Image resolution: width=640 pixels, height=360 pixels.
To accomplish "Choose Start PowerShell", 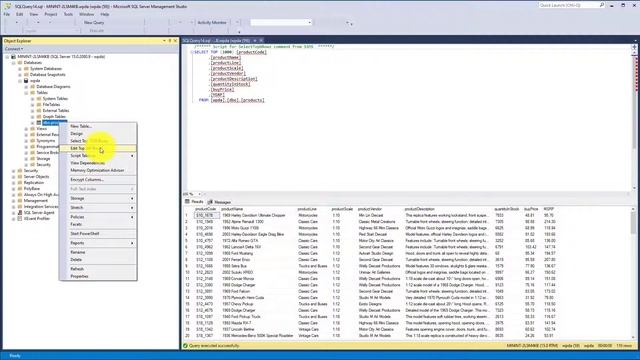I will click(x=98, y=234).
